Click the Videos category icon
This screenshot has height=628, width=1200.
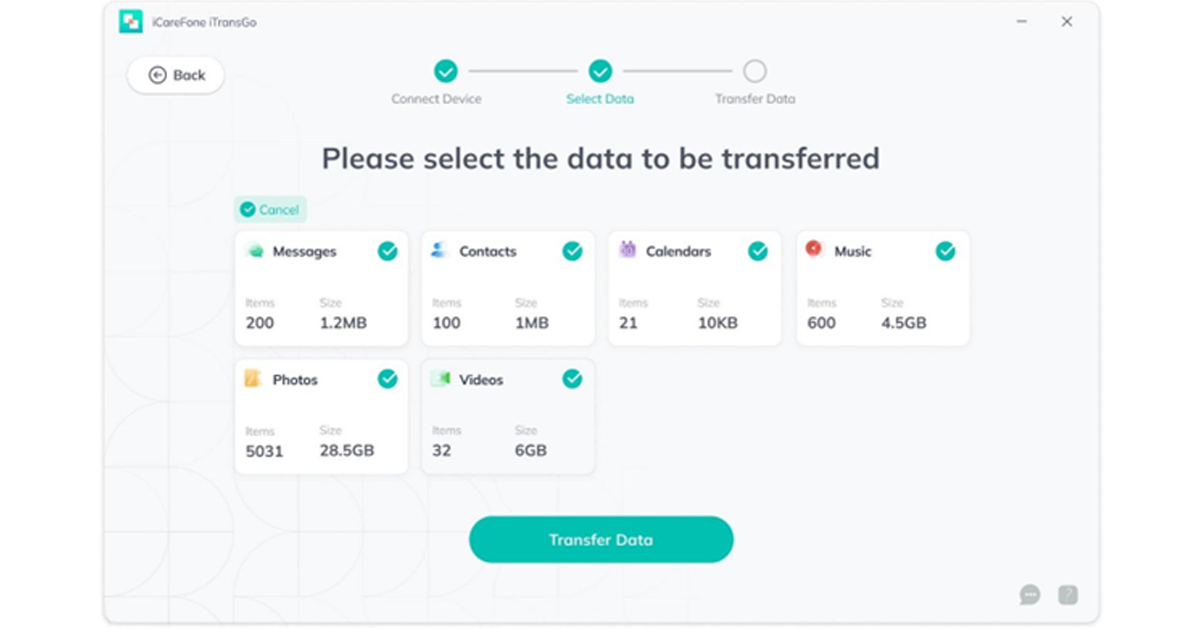click(x=440, y=379)
